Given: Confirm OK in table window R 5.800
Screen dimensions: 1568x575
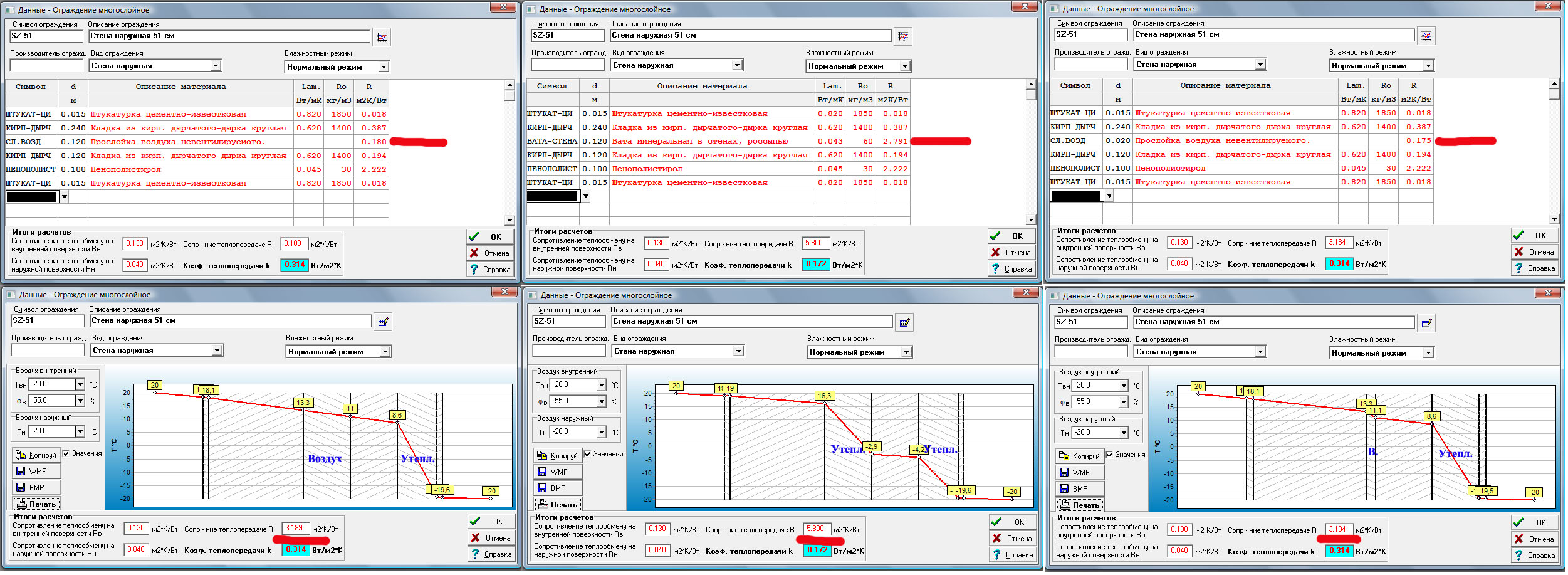Looking at the screenshot, I should click(x=1011, y=236).
